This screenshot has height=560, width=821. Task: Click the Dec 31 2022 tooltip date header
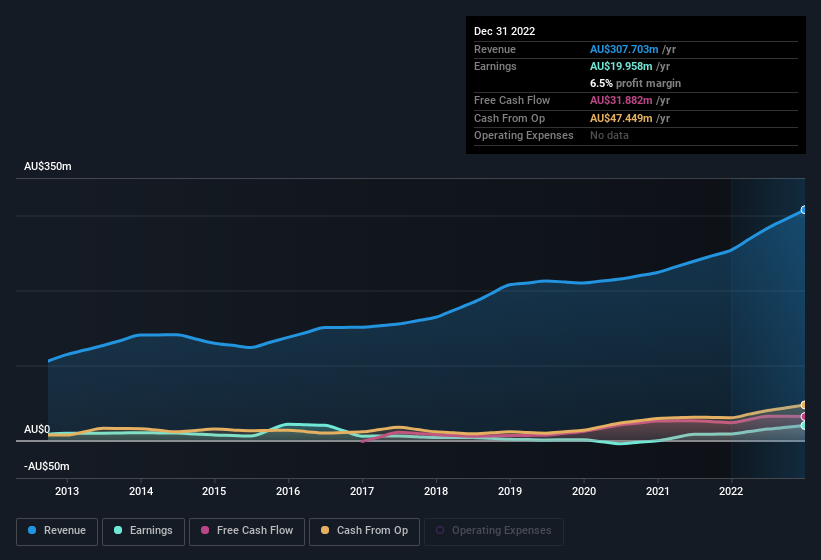[x=504, y=31]
